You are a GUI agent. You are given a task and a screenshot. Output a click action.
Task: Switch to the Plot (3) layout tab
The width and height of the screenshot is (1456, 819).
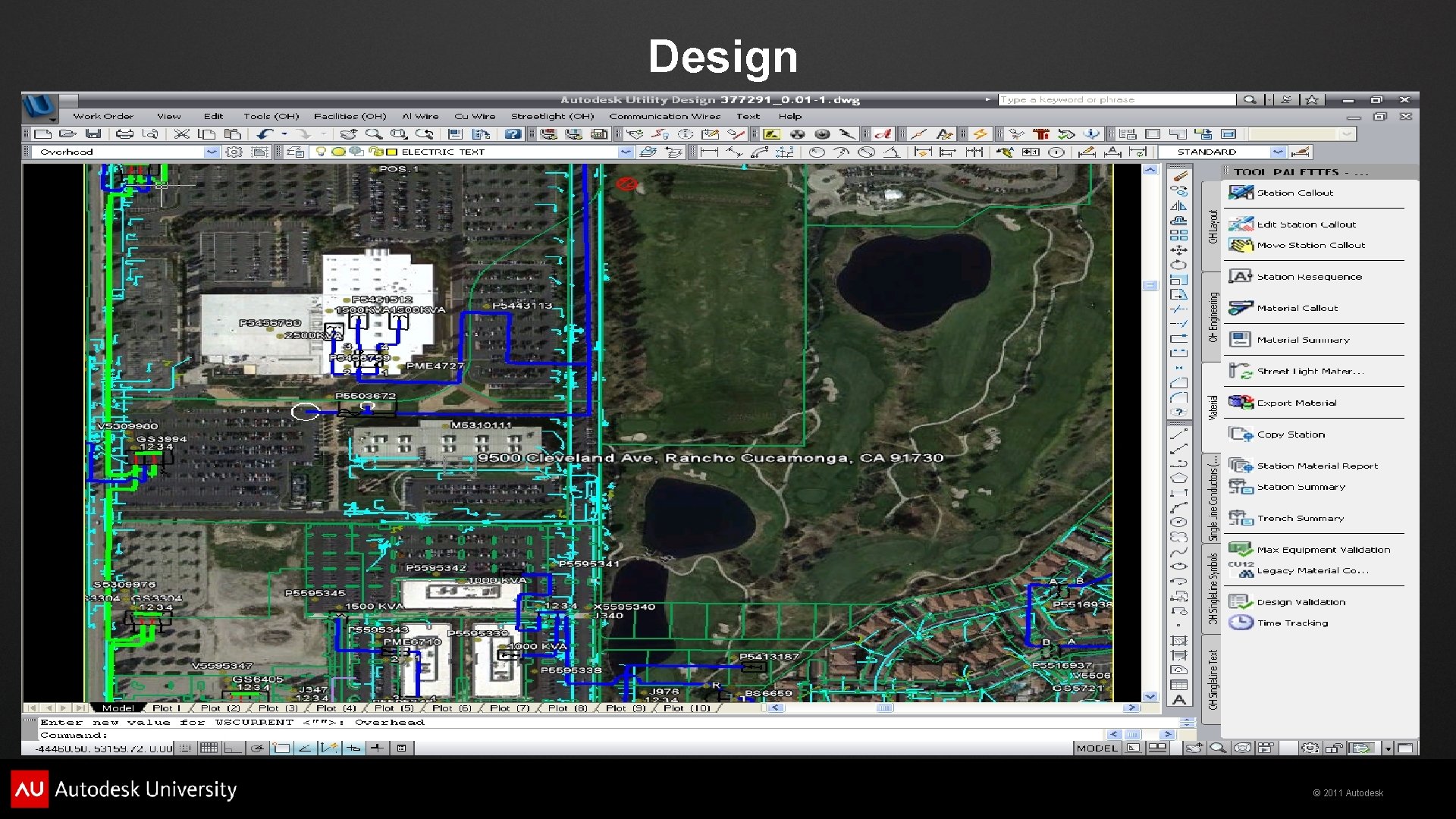(278, 708)
